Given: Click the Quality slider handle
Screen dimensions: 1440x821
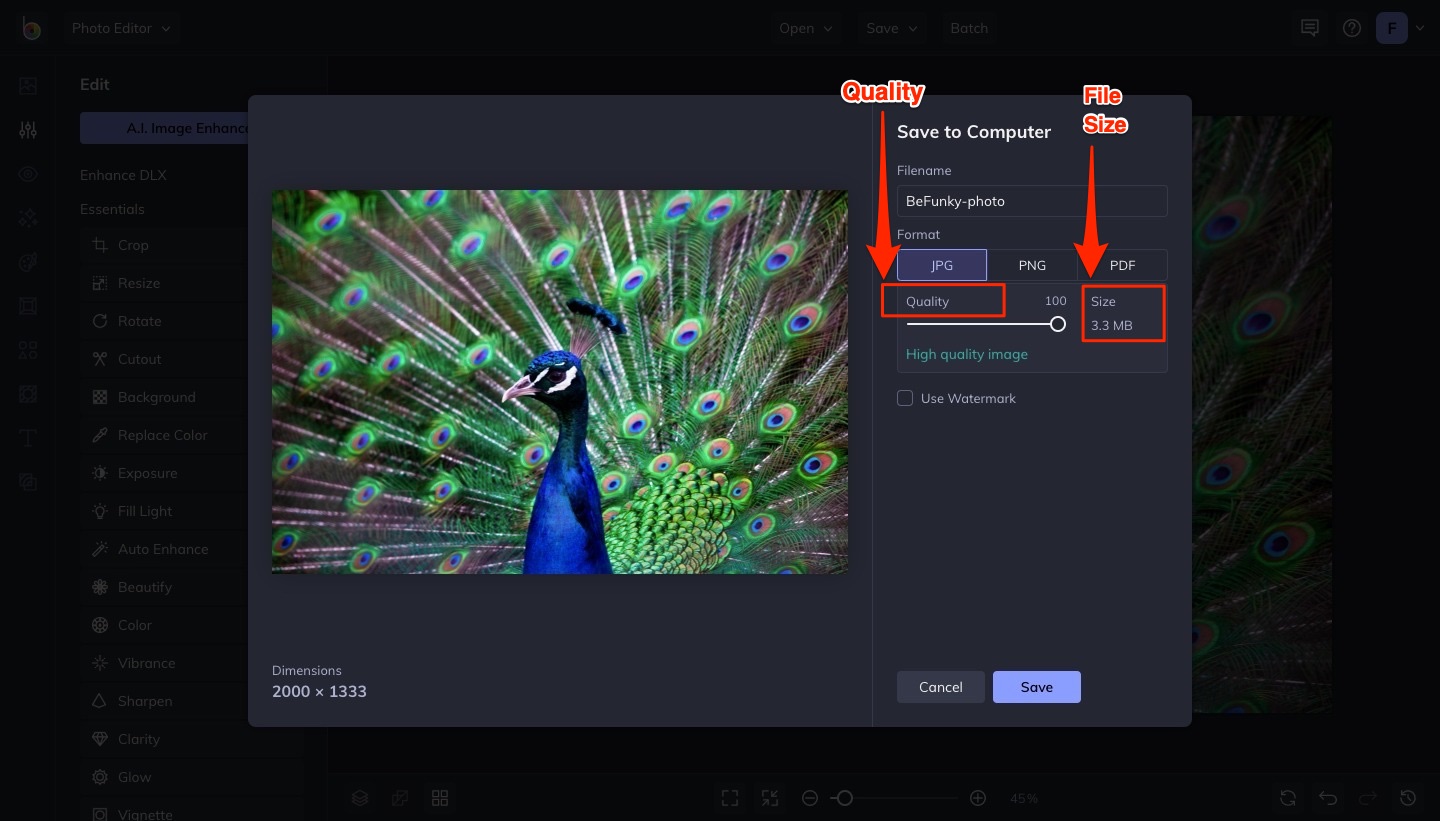Looking at the screenshot, I should pyautogui.click(x=1057, y=324).
